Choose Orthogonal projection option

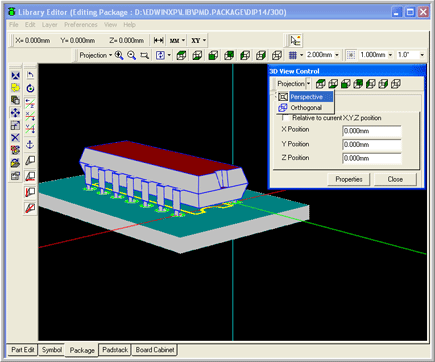pyautogui.click(x=306, y=108)
